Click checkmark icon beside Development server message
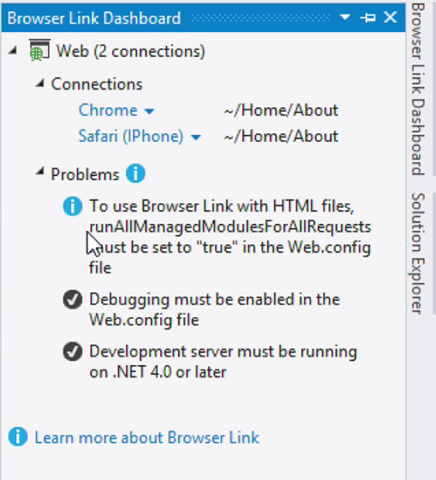Image resolution: width=436 pixels, height=480 pixels. click(72, 351)
